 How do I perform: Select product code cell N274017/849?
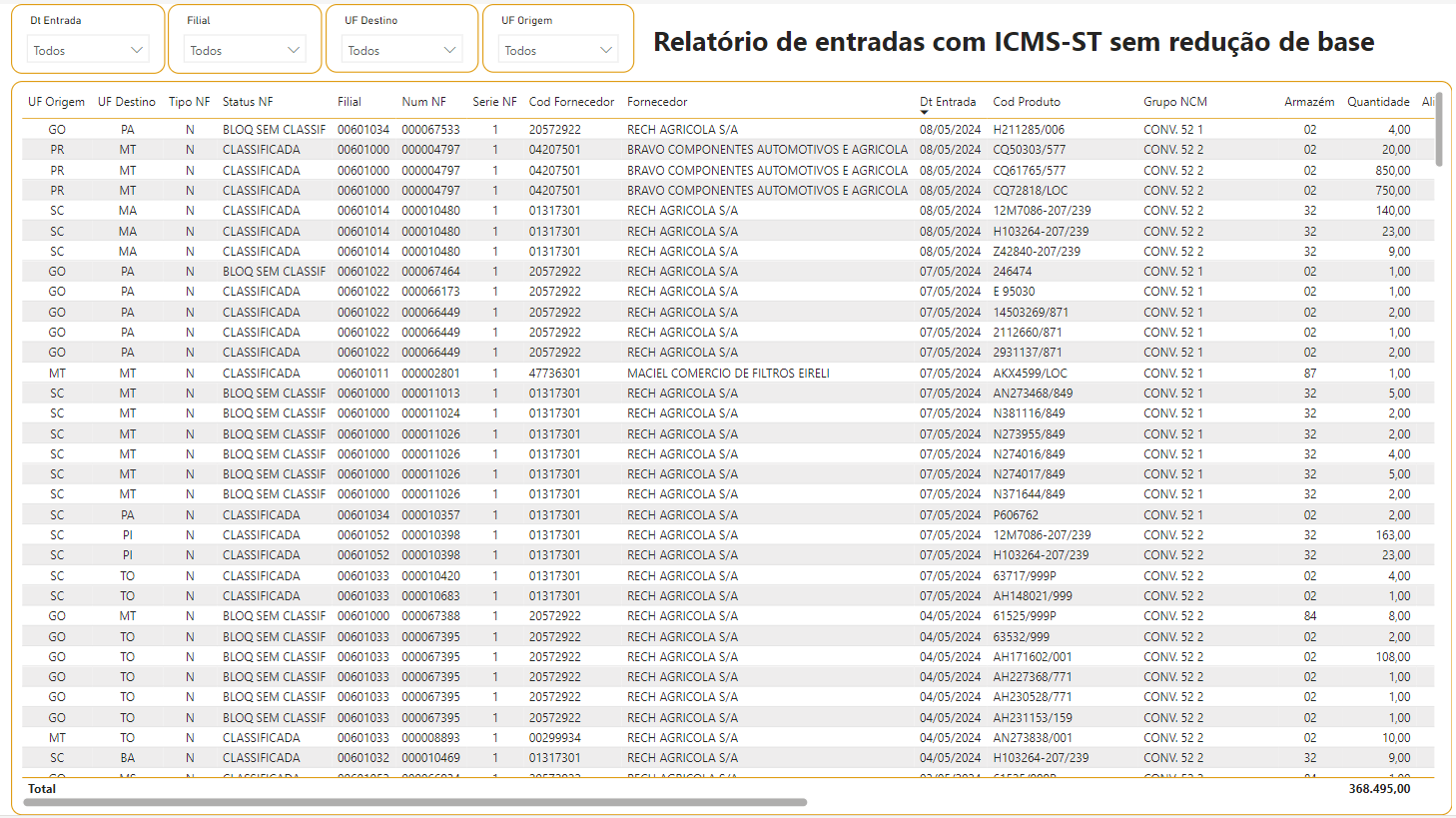pyautogui.click(x=1029, y=474)
